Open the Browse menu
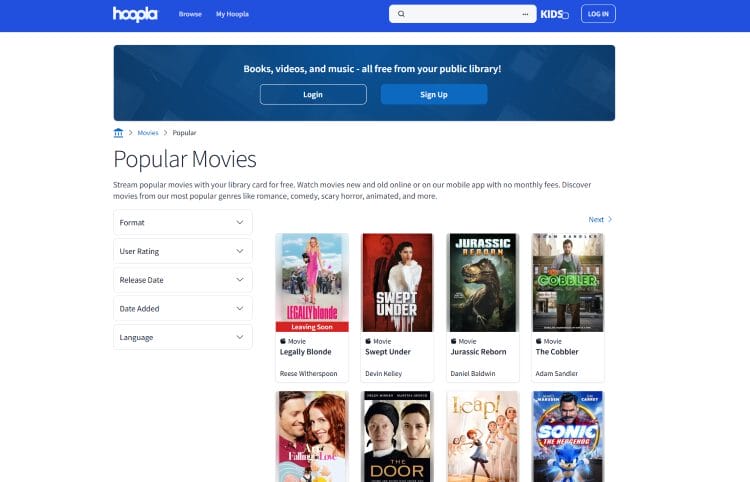Image resolution: width=750 pixels, height=482 pixels. [x=190, y=14]
